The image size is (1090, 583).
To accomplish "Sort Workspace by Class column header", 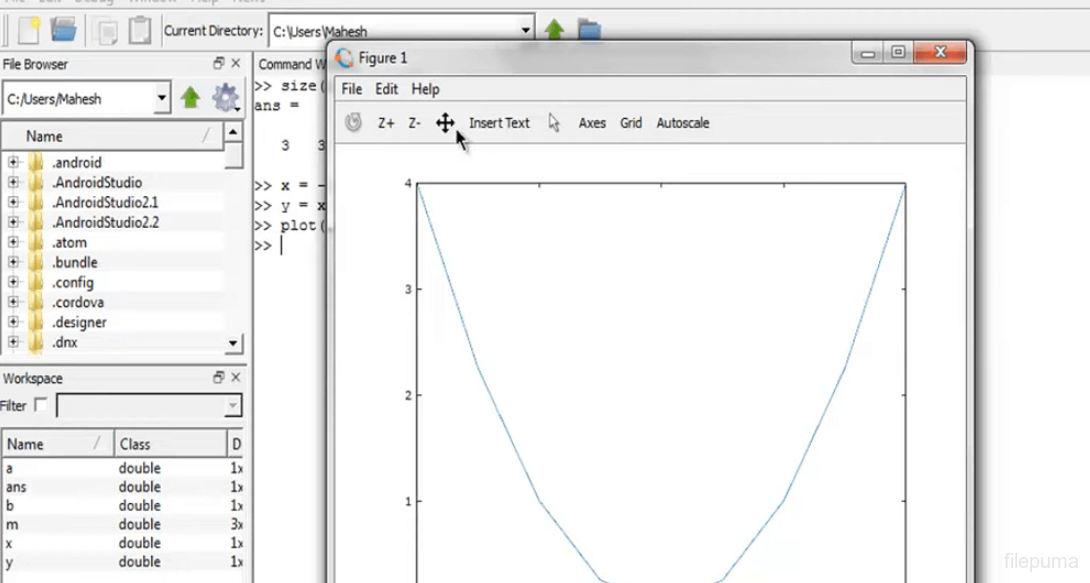I will pyautogui.click(x=170, y=444).
